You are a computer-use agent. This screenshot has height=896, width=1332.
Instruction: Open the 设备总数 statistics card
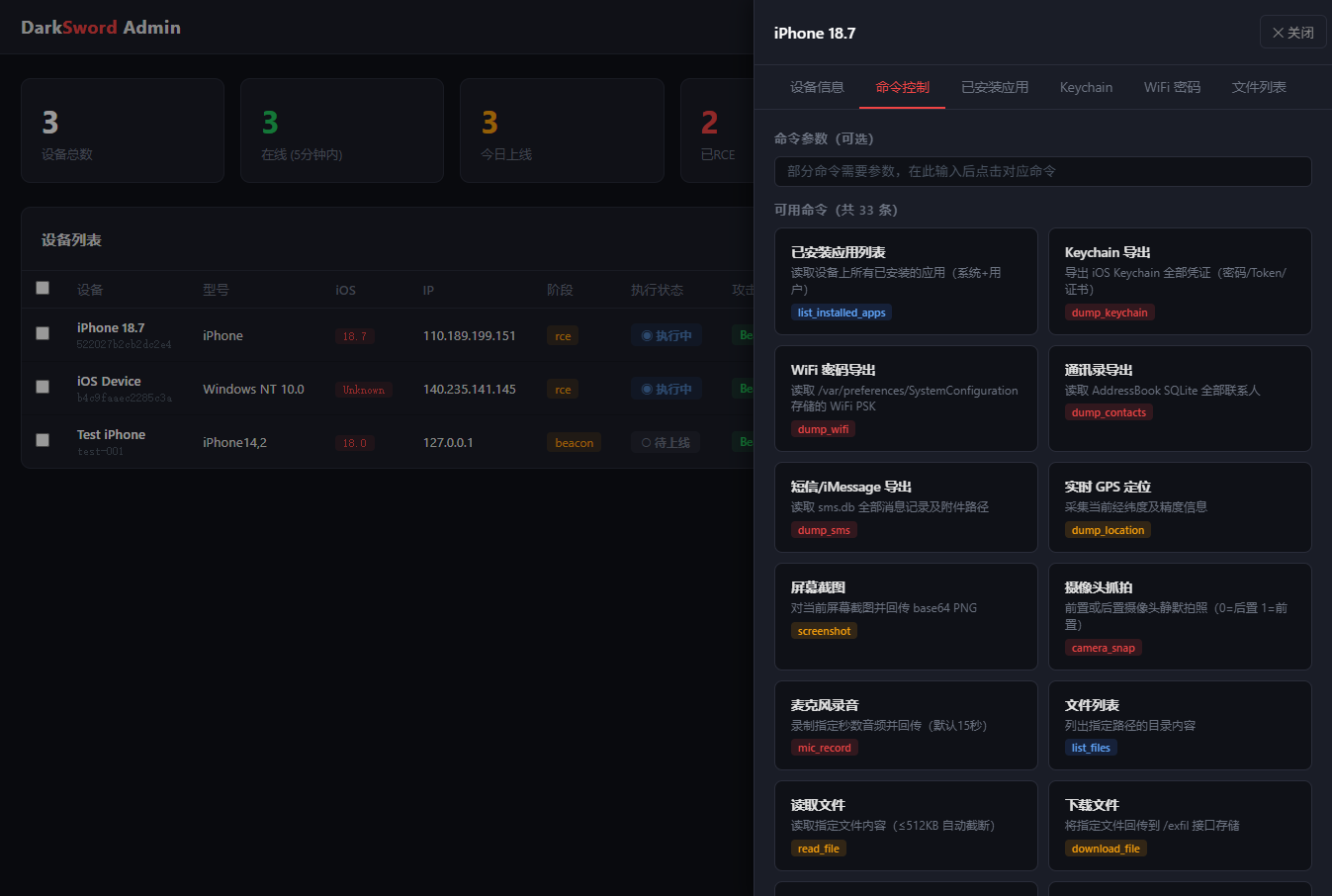click(123, 131)
